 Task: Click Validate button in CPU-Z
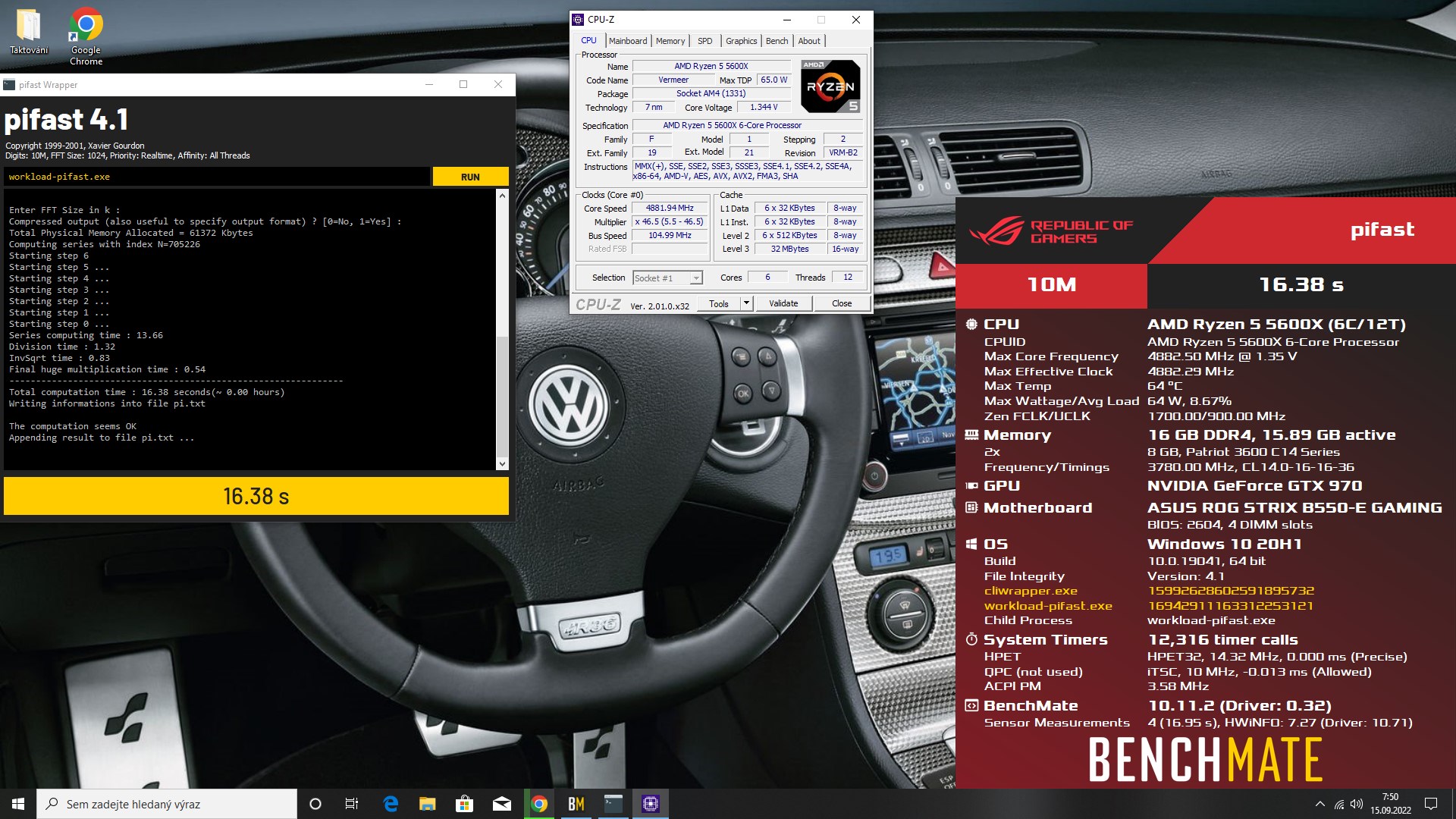[783, 303]
